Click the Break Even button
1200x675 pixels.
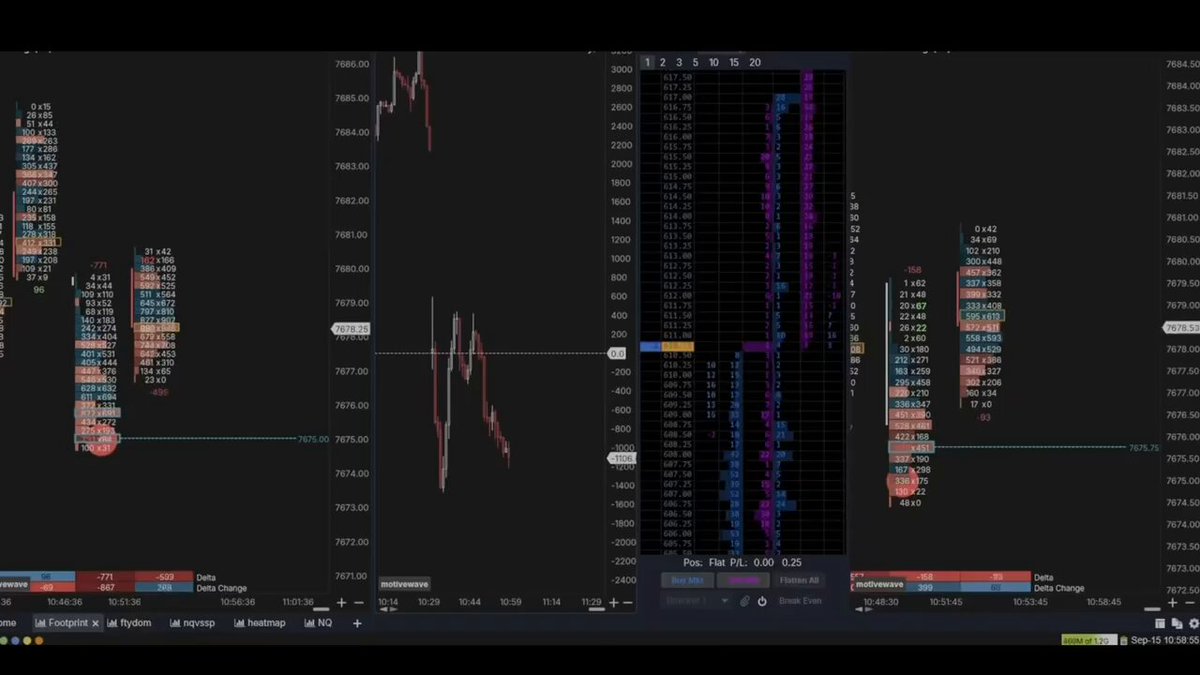point(800,601)
